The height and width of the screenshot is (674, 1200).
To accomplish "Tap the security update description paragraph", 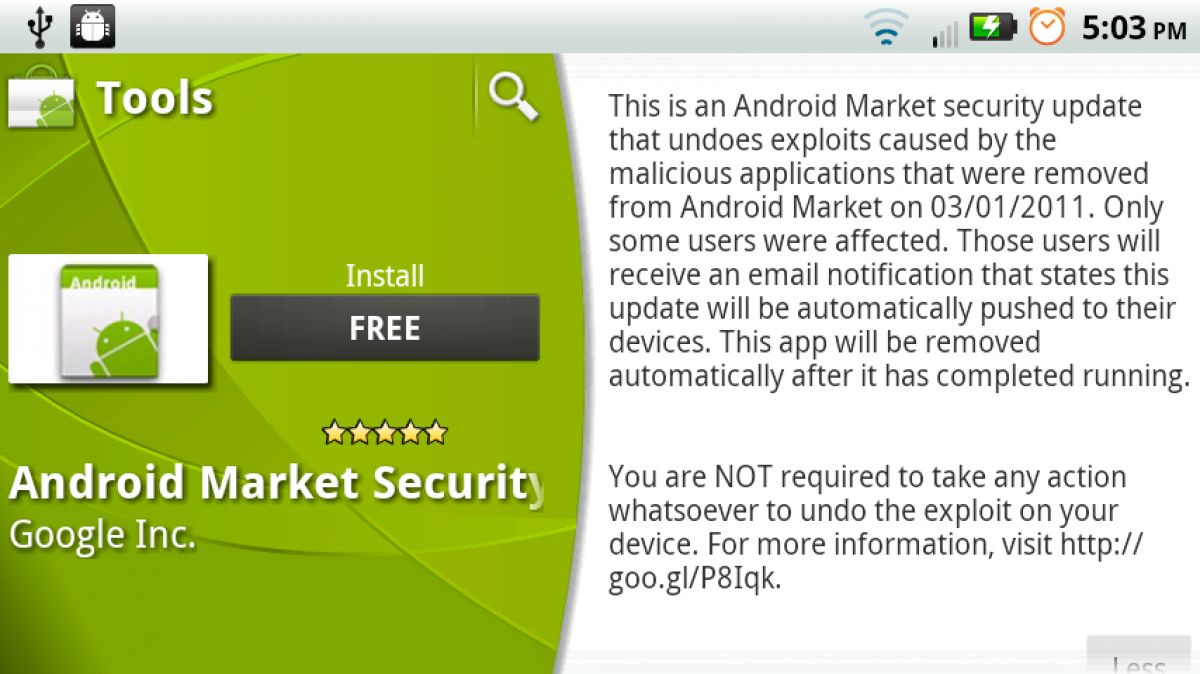I will pyautogui.click(x=898, y=241).
